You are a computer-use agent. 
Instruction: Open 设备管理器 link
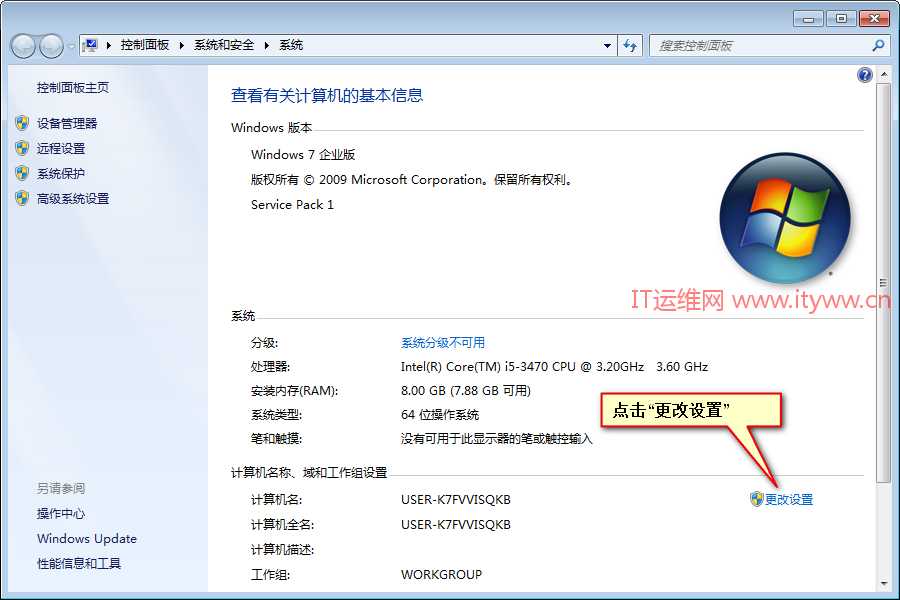[x=67, y=123]
